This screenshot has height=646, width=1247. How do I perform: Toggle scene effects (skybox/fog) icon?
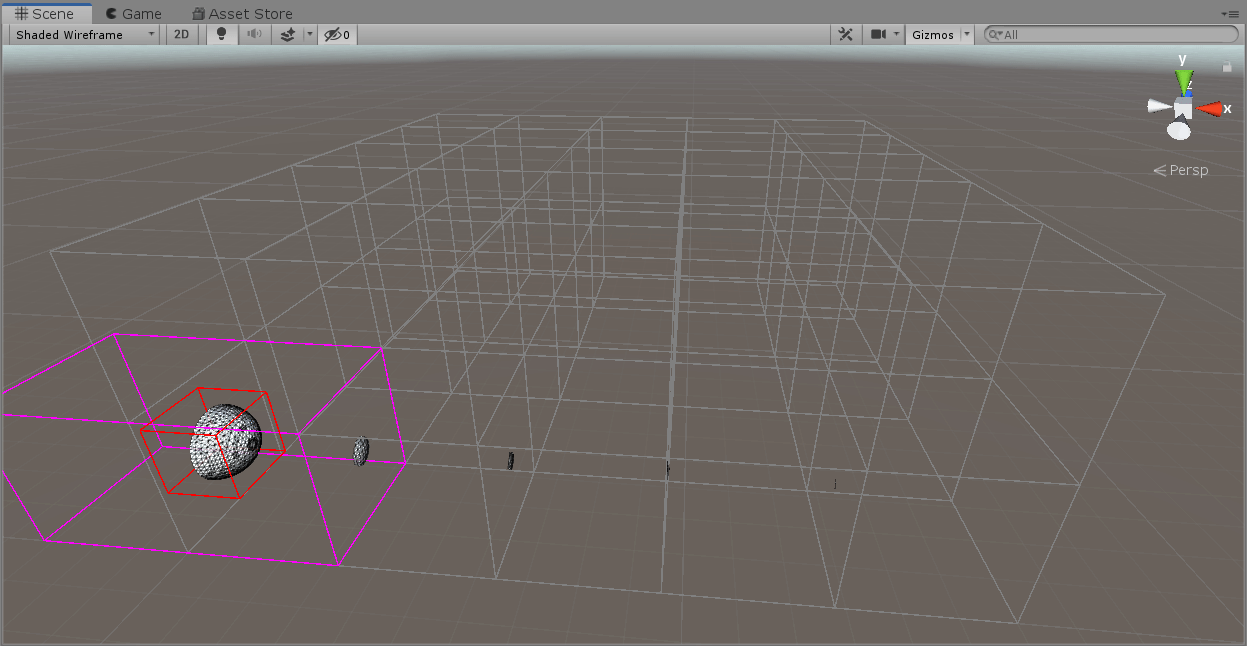(287, 34)
